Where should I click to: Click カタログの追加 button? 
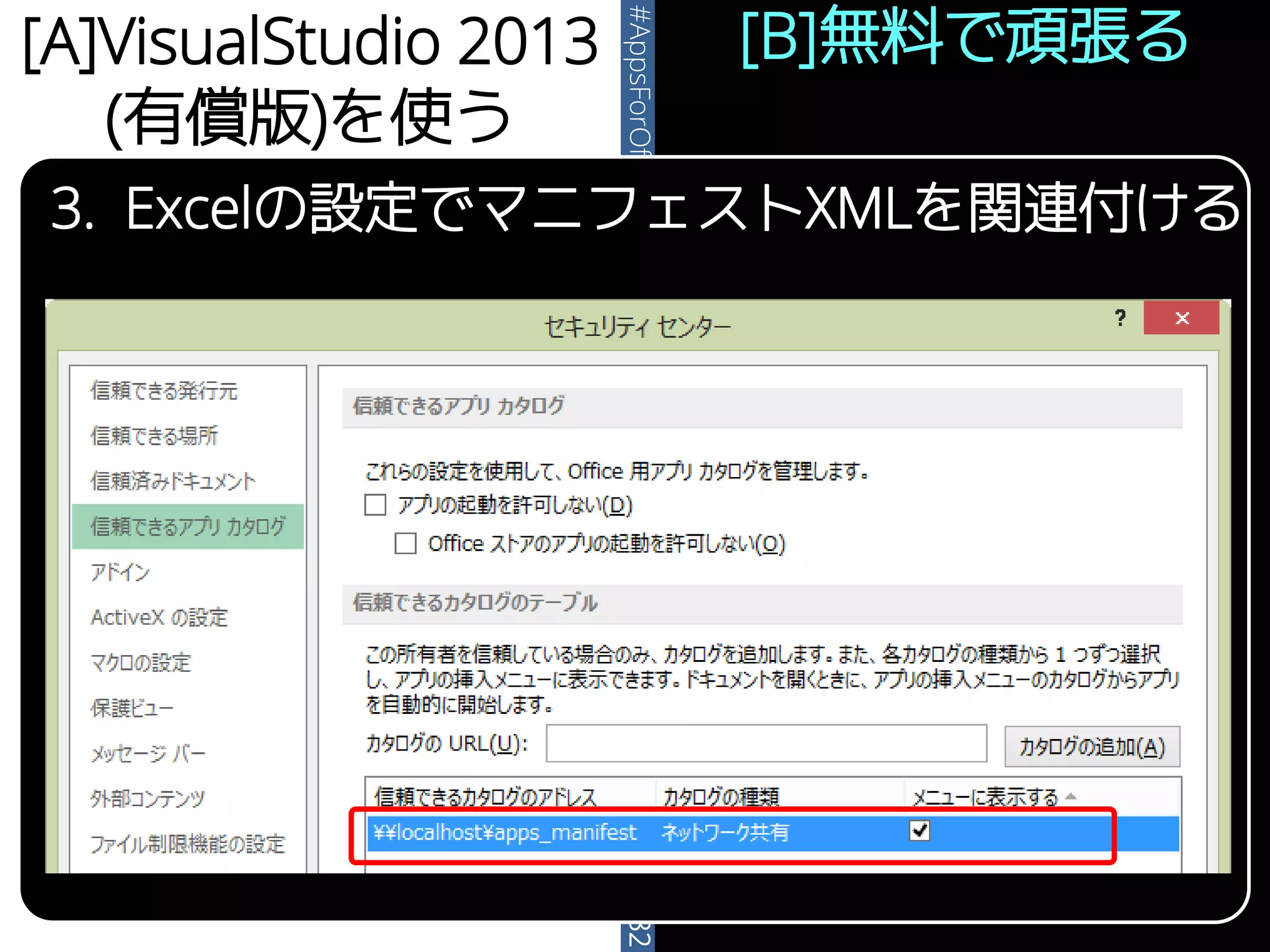click(x=1092, y=746)
